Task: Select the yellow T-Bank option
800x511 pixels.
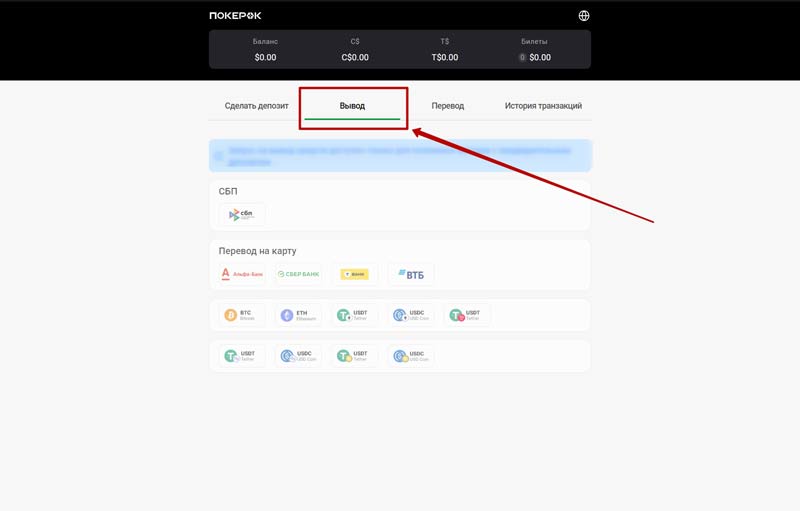Action: 355,274
